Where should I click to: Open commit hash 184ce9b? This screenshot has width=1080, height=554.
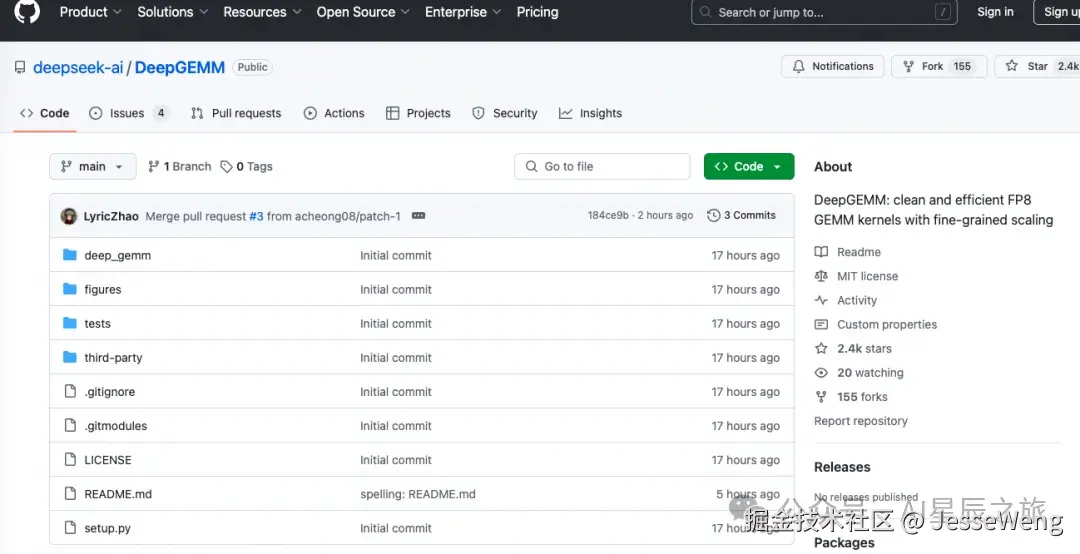608,215
